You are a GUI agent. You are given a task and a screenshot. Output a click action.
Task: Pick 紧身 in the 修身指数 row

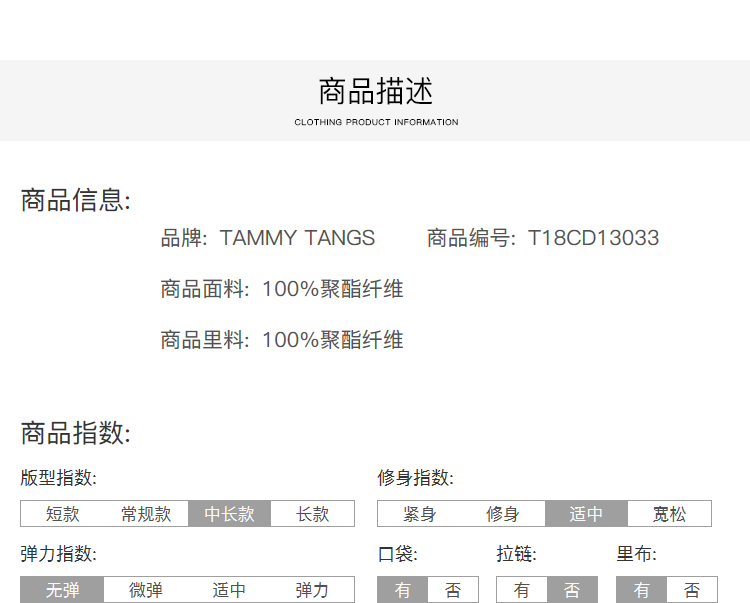[419, 514]
